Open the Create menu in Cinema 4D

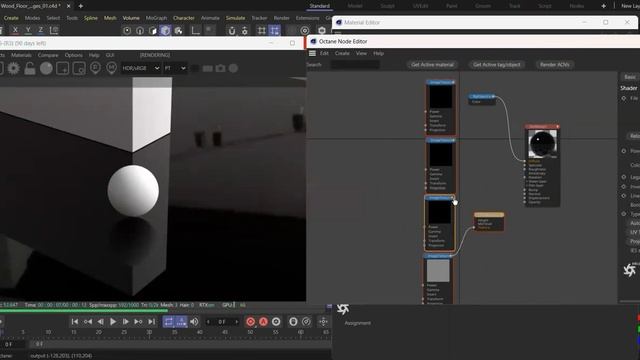click(11, 18)
